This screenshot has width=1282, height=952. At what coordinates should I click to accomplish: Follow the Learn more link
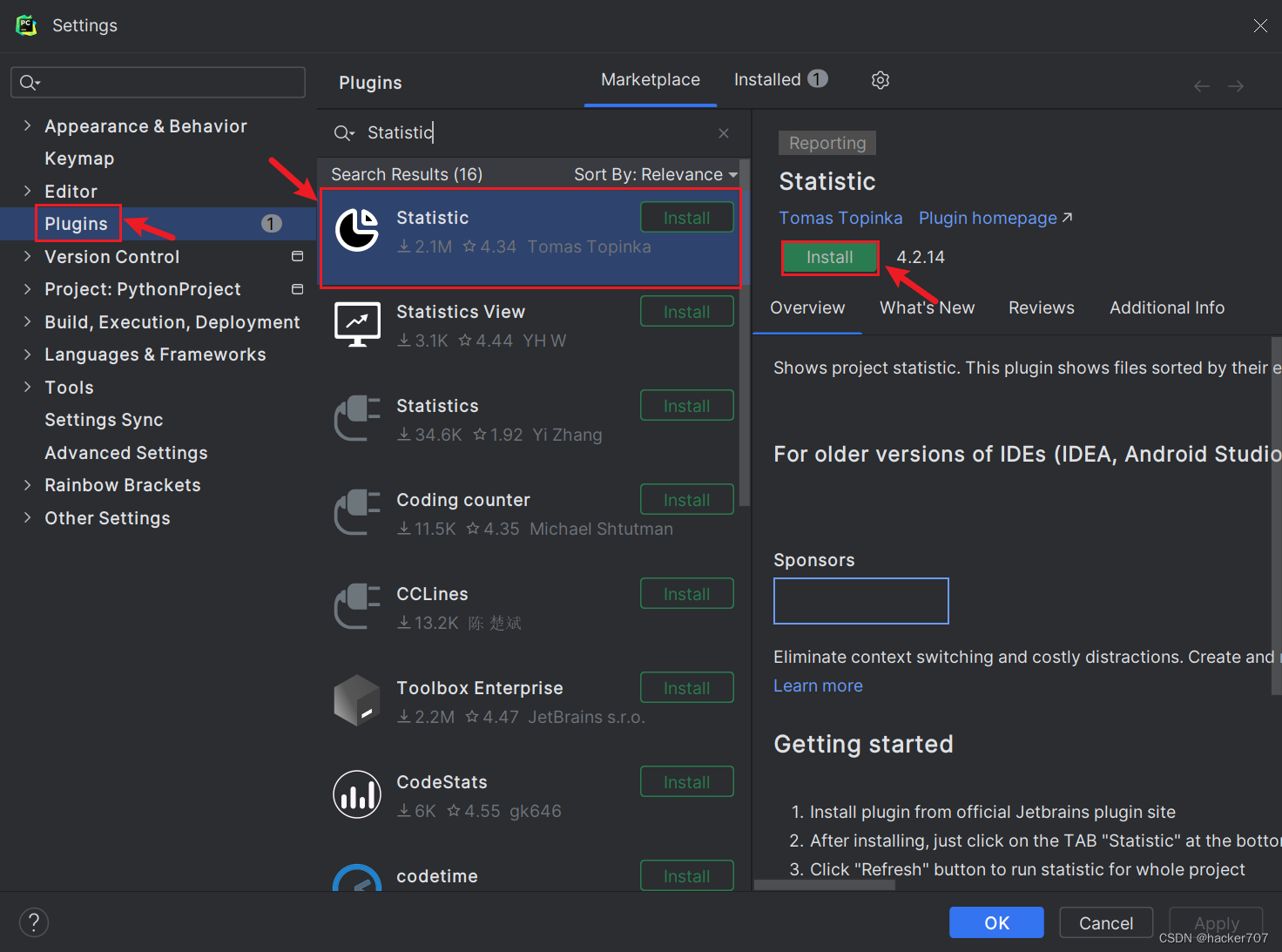818,685
